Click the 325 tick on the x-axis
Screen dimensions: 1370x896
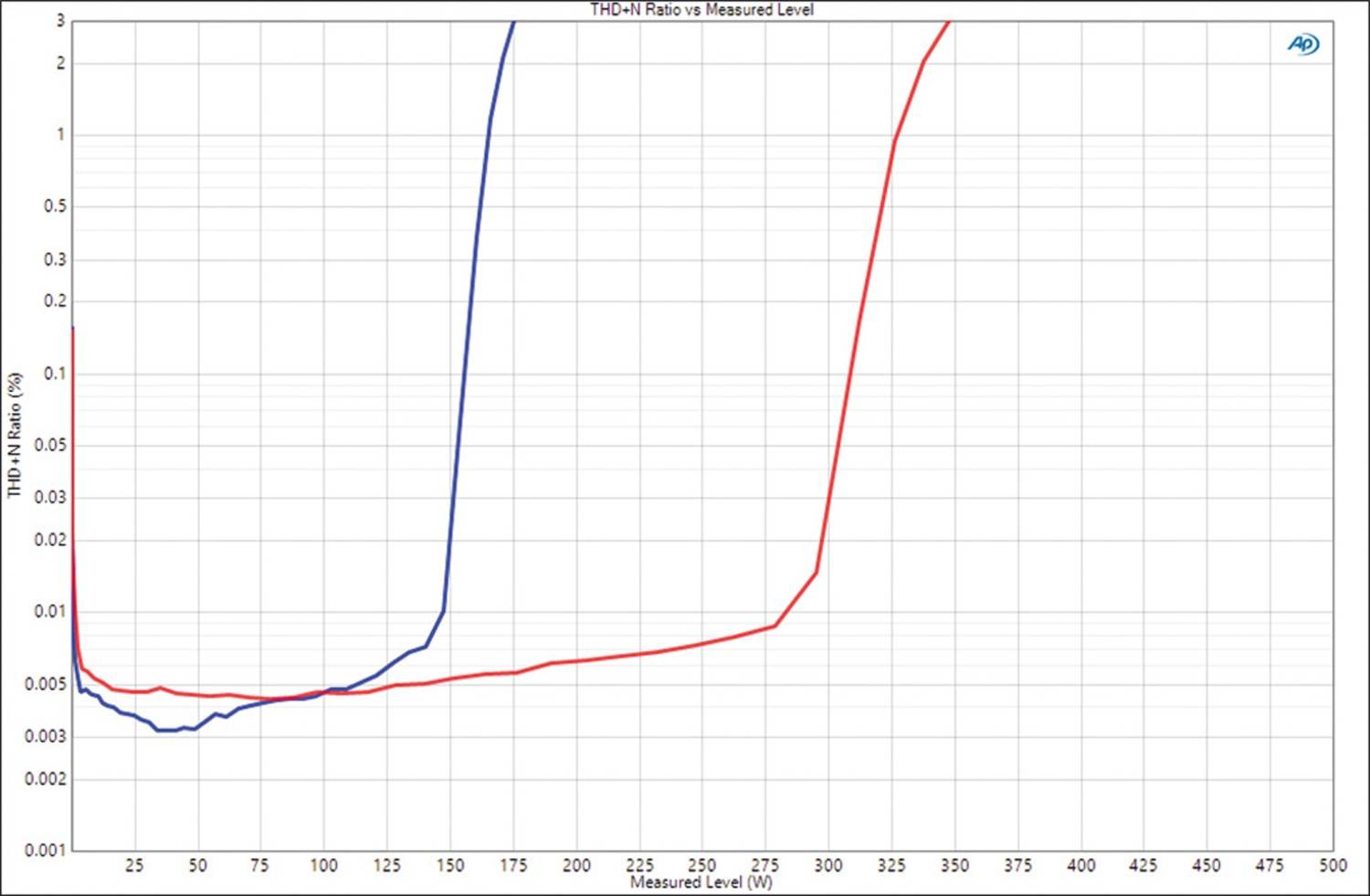point(891,865)
